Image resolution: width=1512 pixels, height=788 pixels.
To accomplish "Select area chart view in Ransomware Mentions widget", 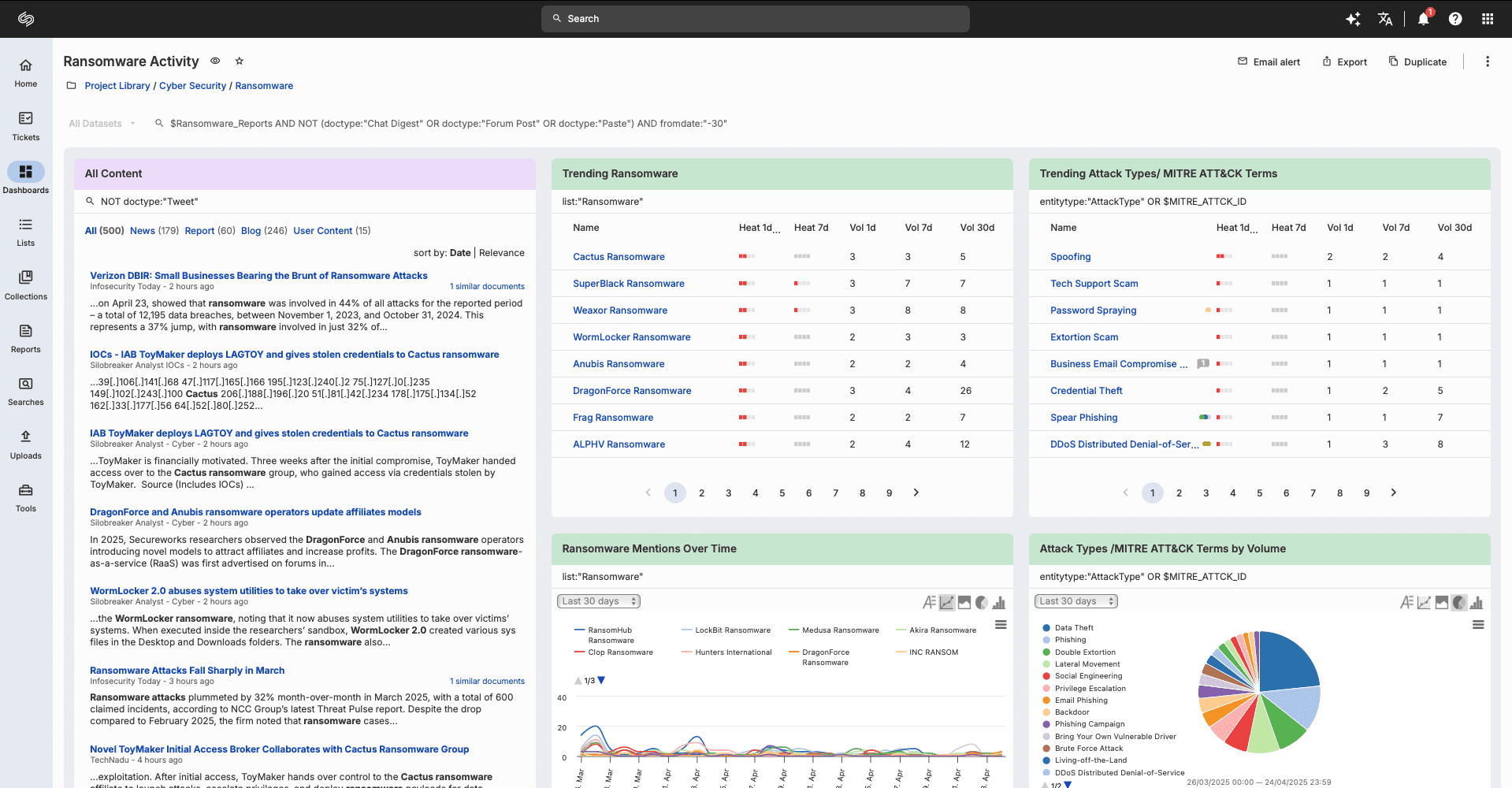I will 964,603.
